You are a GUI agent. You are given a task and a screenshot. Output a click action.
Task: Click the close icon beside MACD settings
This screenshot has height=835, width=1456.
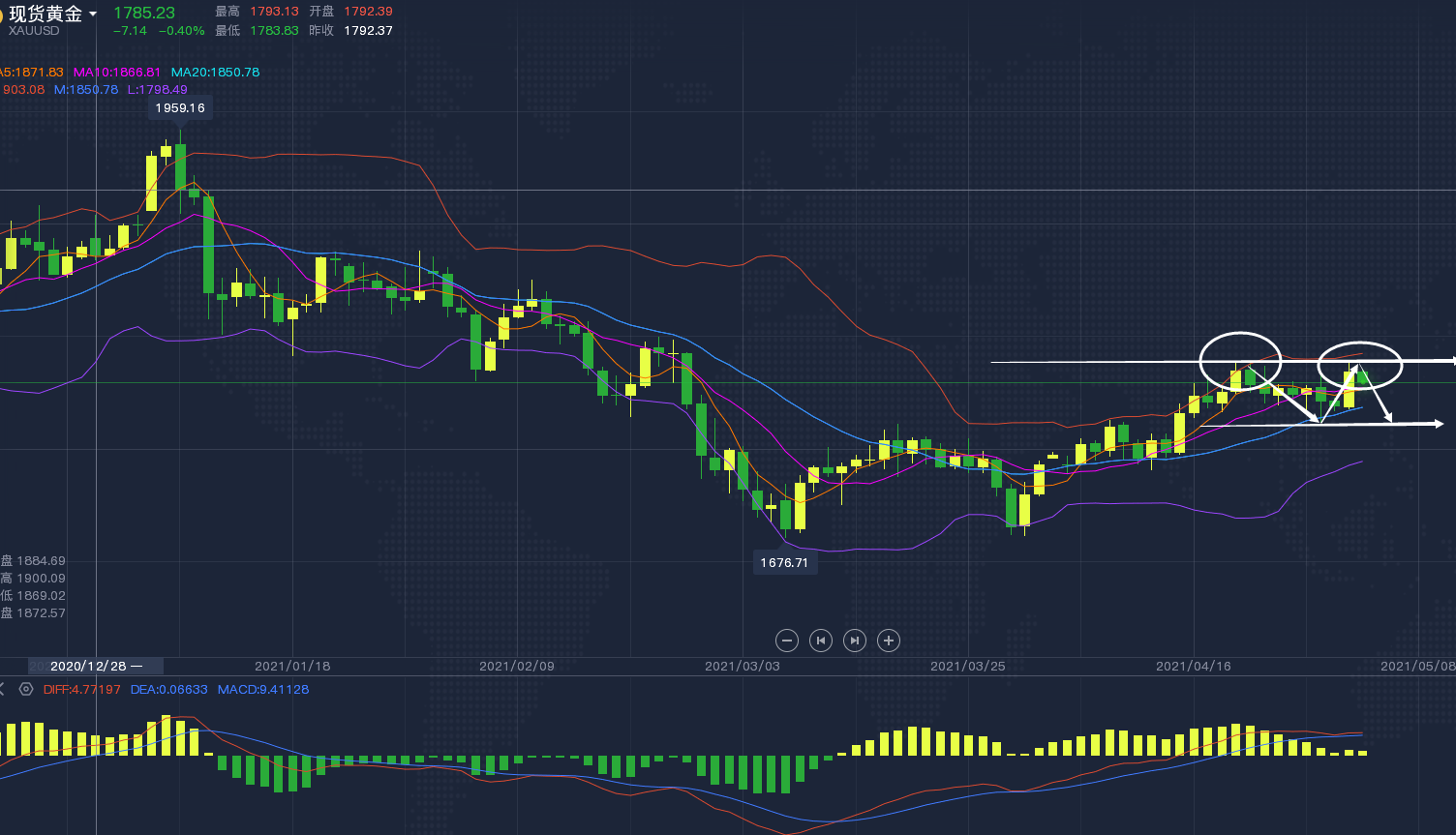[3, 690]
